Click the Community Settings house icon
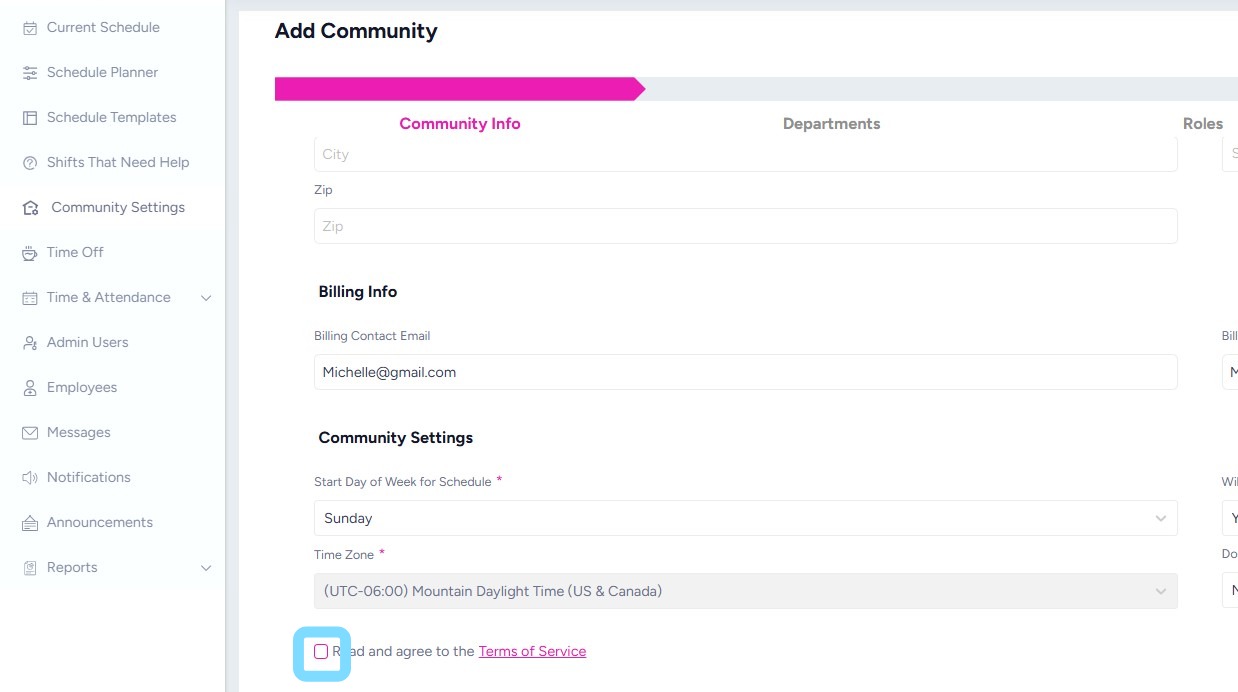The width and height of the screenshot is (1238, 692). click(30, 208)
